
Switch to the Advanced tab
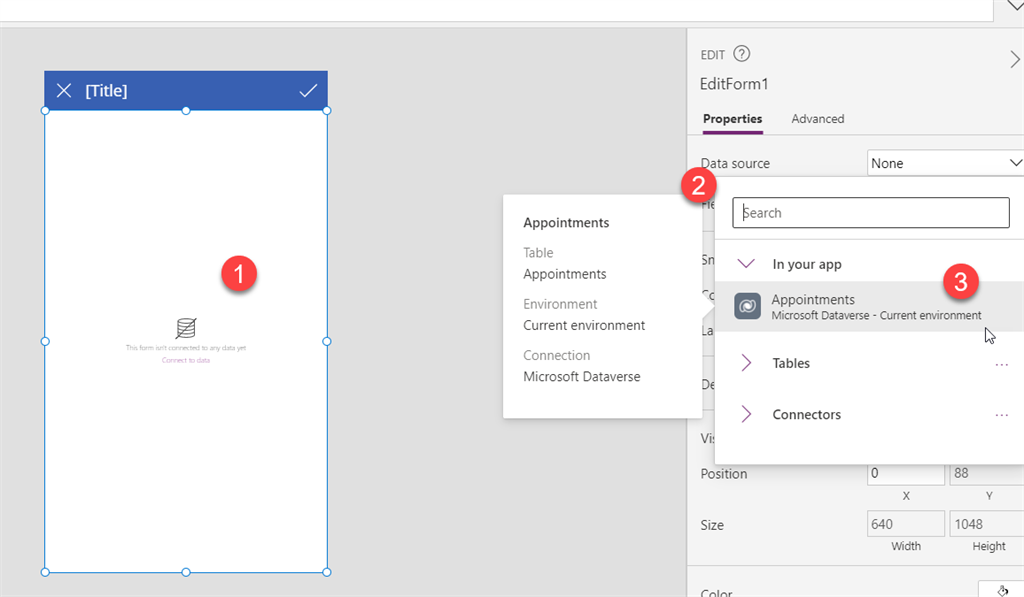[x=817, y=118]
